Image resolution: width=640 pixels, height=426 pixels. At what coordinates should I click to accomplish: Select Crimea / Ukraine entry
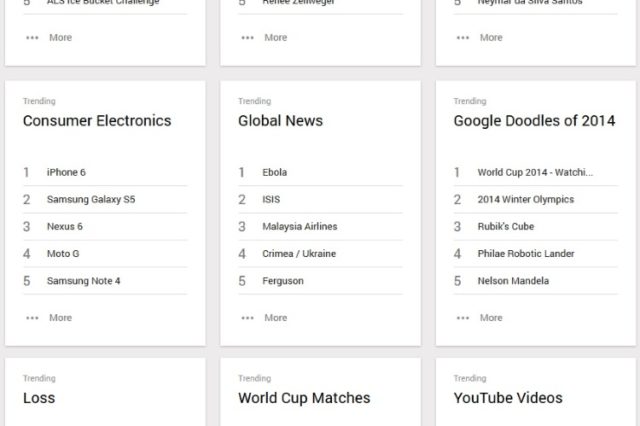point(299,253)
